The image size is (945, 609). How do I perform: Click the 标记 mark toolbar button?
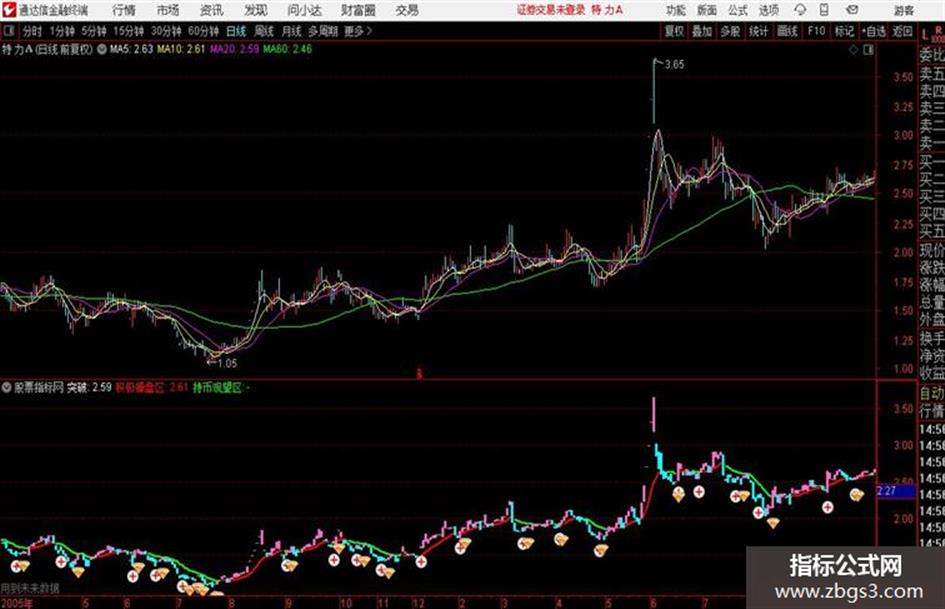point(844,31)
